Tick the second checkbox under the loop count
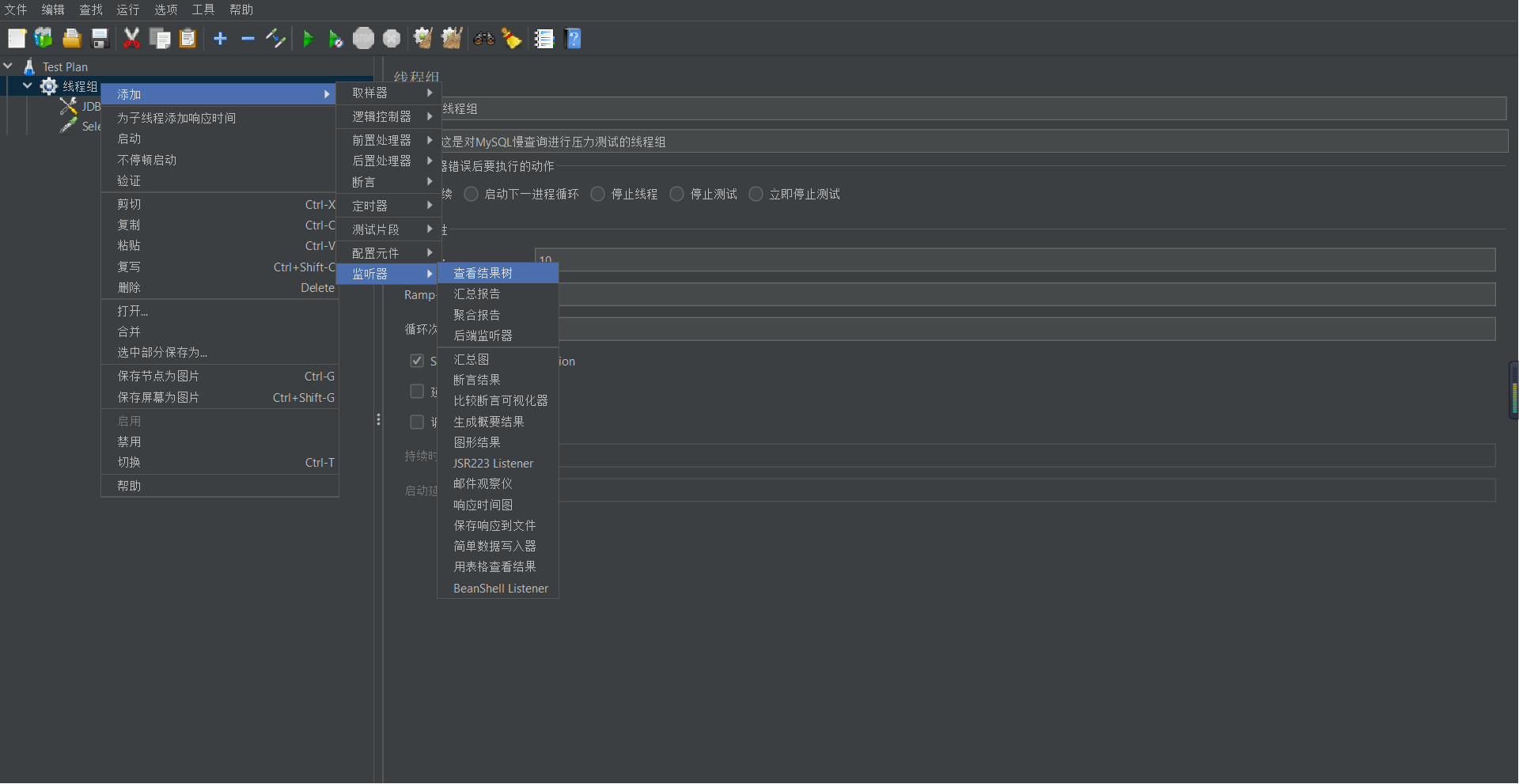This screenshot has height=784, width=1519. [x=417, y=391]
